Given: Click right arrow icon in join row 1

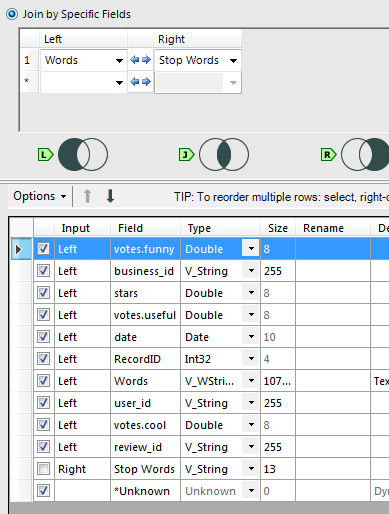Looking at the screenshot, I should tap(146, 60).
